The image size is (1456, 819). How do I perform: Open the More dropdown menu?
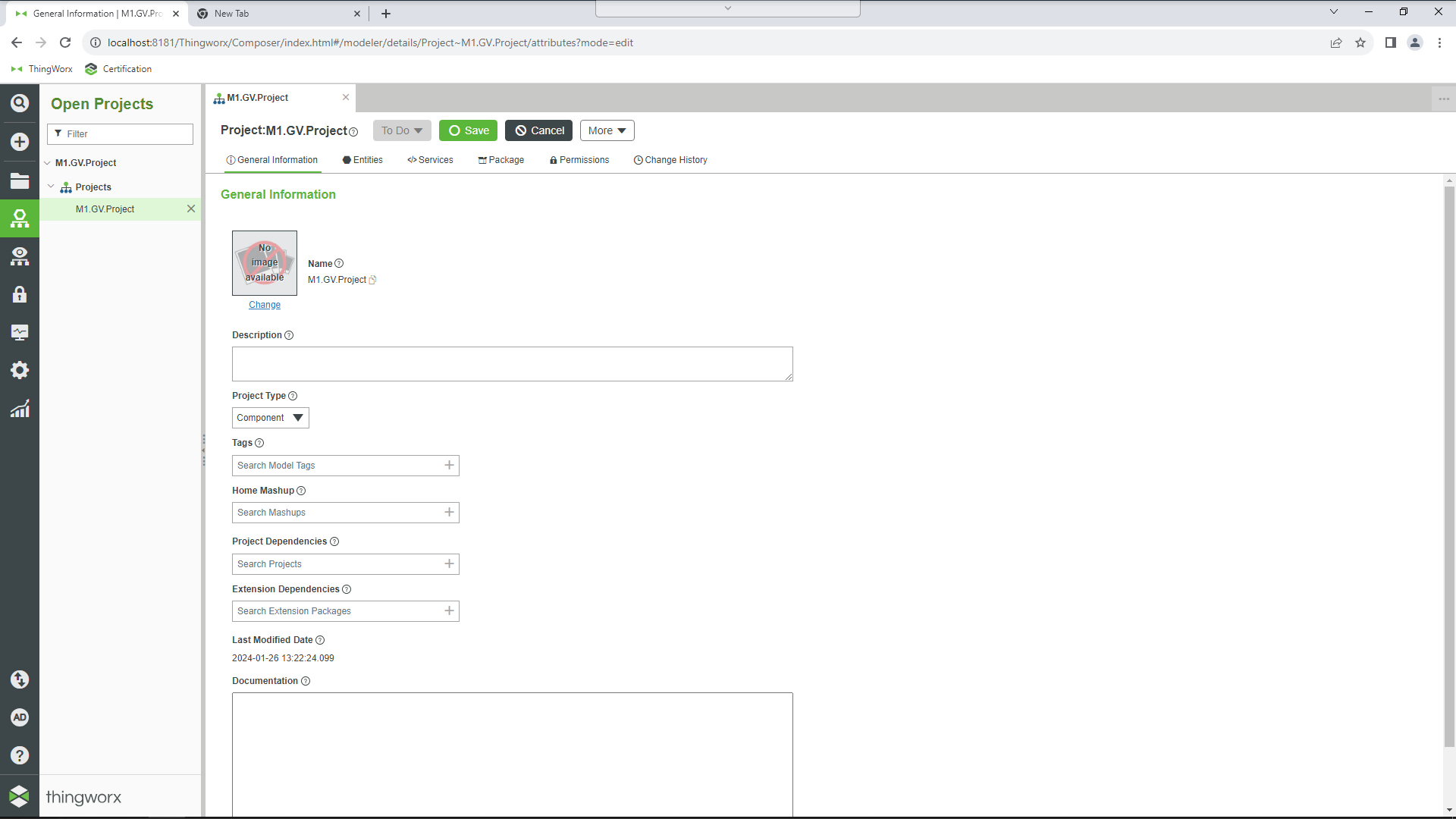click(607, 130)
